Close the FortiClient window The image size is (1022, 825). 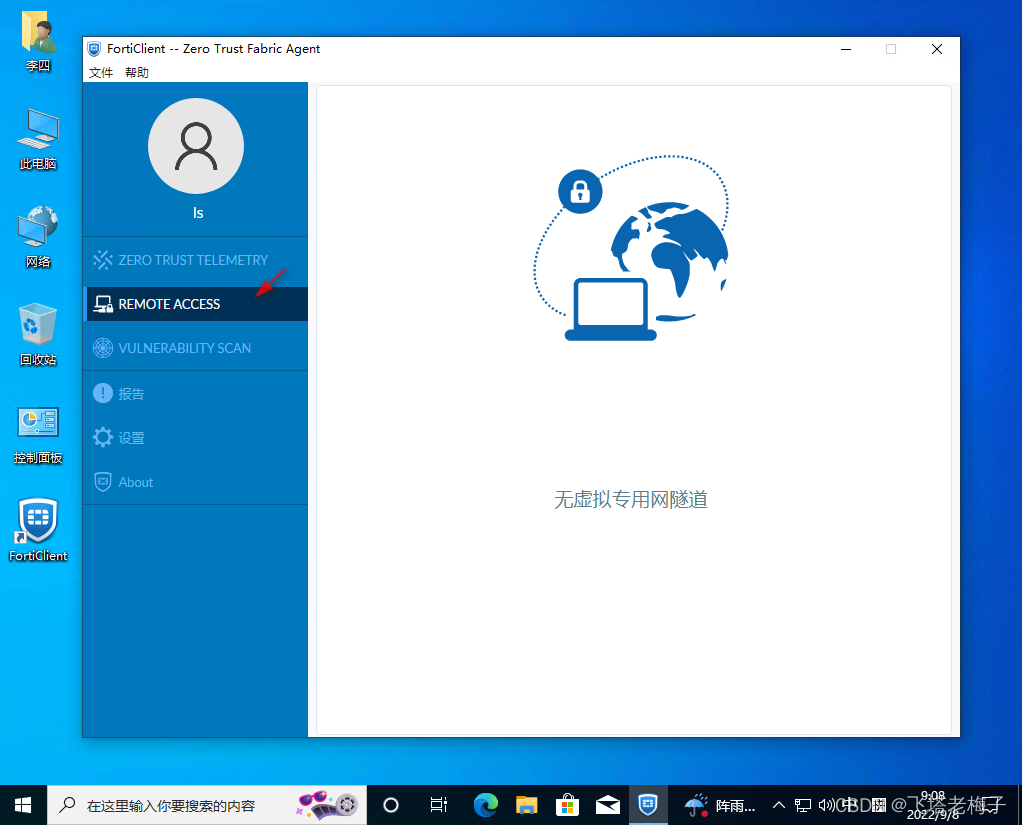pyautogui.click(x=937, y=49)
